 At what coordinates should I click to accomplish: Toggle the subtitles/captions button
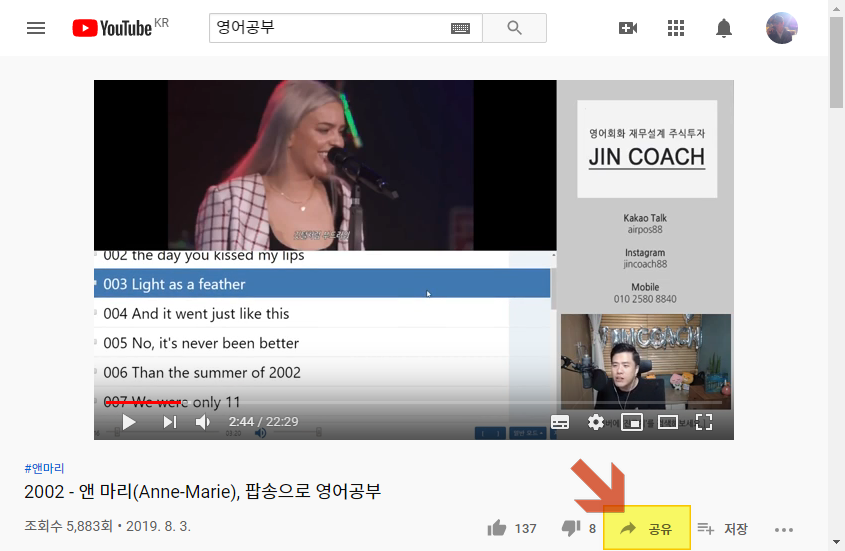[560, 422]
